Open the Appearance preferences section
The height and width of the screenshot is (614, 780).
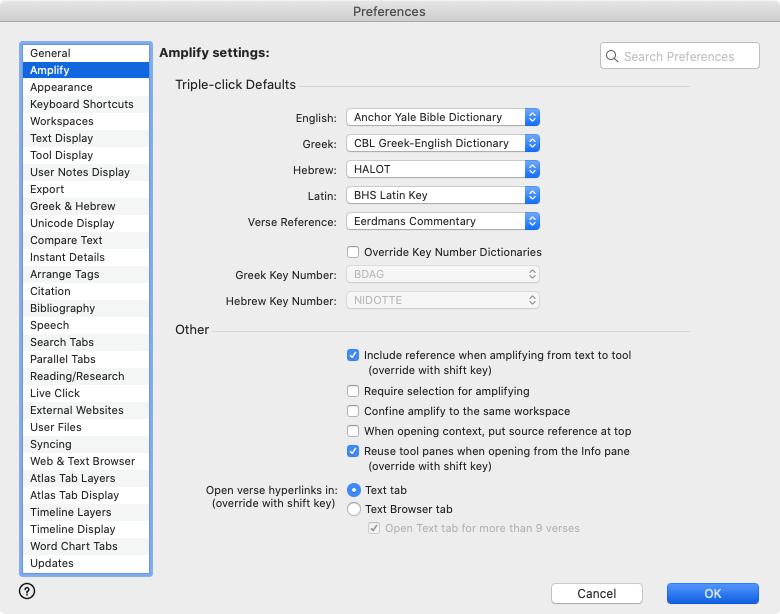[x=61, y=87]
